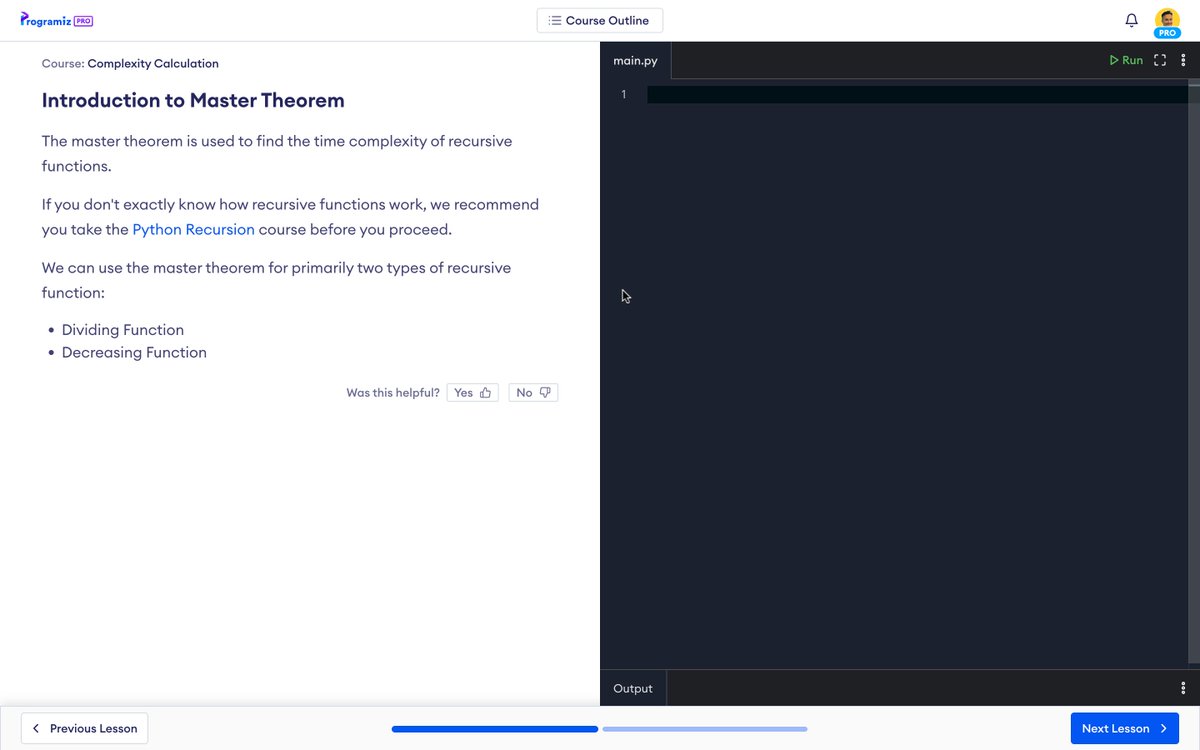Open the user profile avatar
Image resolution: width=1200 pixels, height=750 pixels.
tap(1167, 22)
